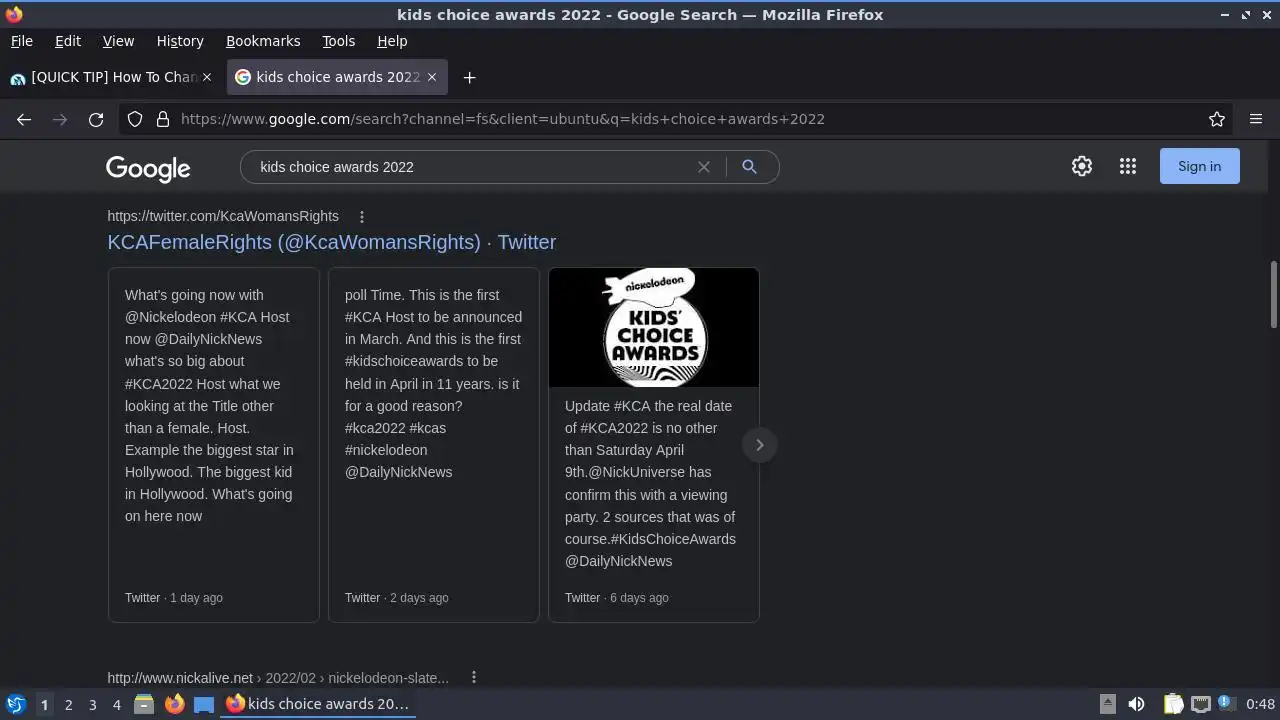Click the "Twitter · 2 days ago" text

pos(397,598)
